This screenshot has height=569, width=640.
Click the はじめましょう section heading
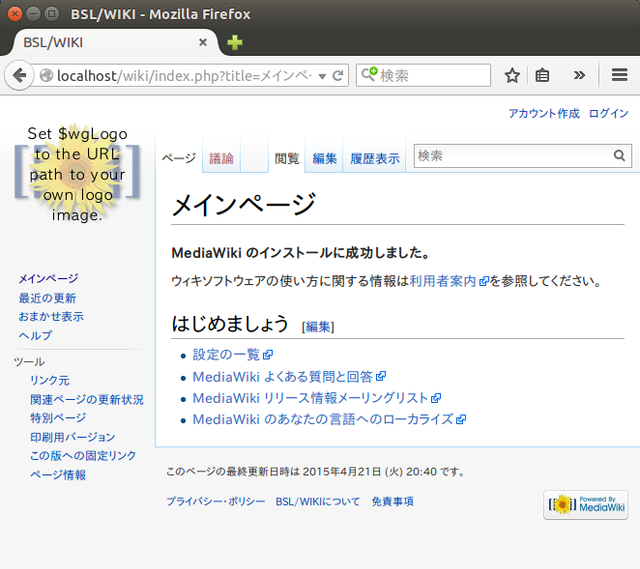[x=230, y=324]
